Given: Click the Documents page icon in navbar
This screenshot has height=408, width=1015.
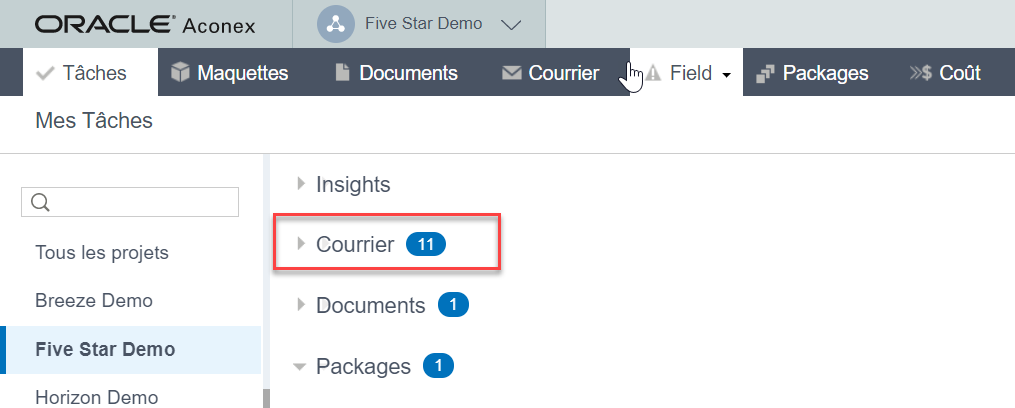Looking at the screenshot, I should tap(342, 73).
